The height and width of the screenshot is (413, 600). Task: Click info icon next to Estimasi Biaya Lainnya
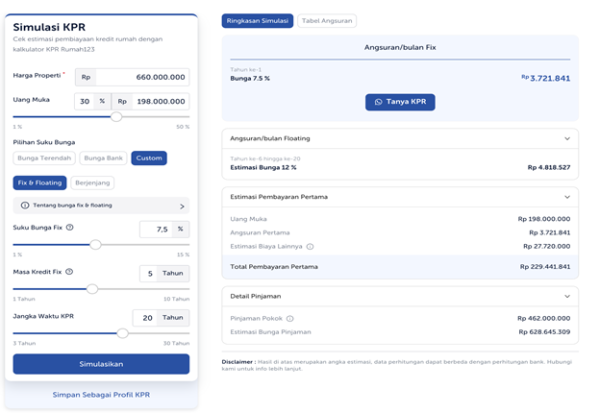click(x=310, y=246)
